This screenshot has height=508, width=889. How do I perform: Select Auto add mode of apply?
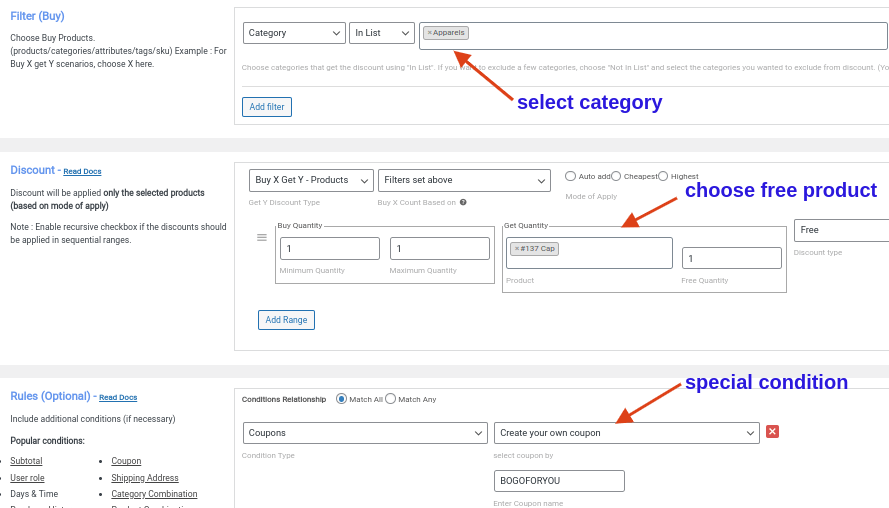pos(571,176)
